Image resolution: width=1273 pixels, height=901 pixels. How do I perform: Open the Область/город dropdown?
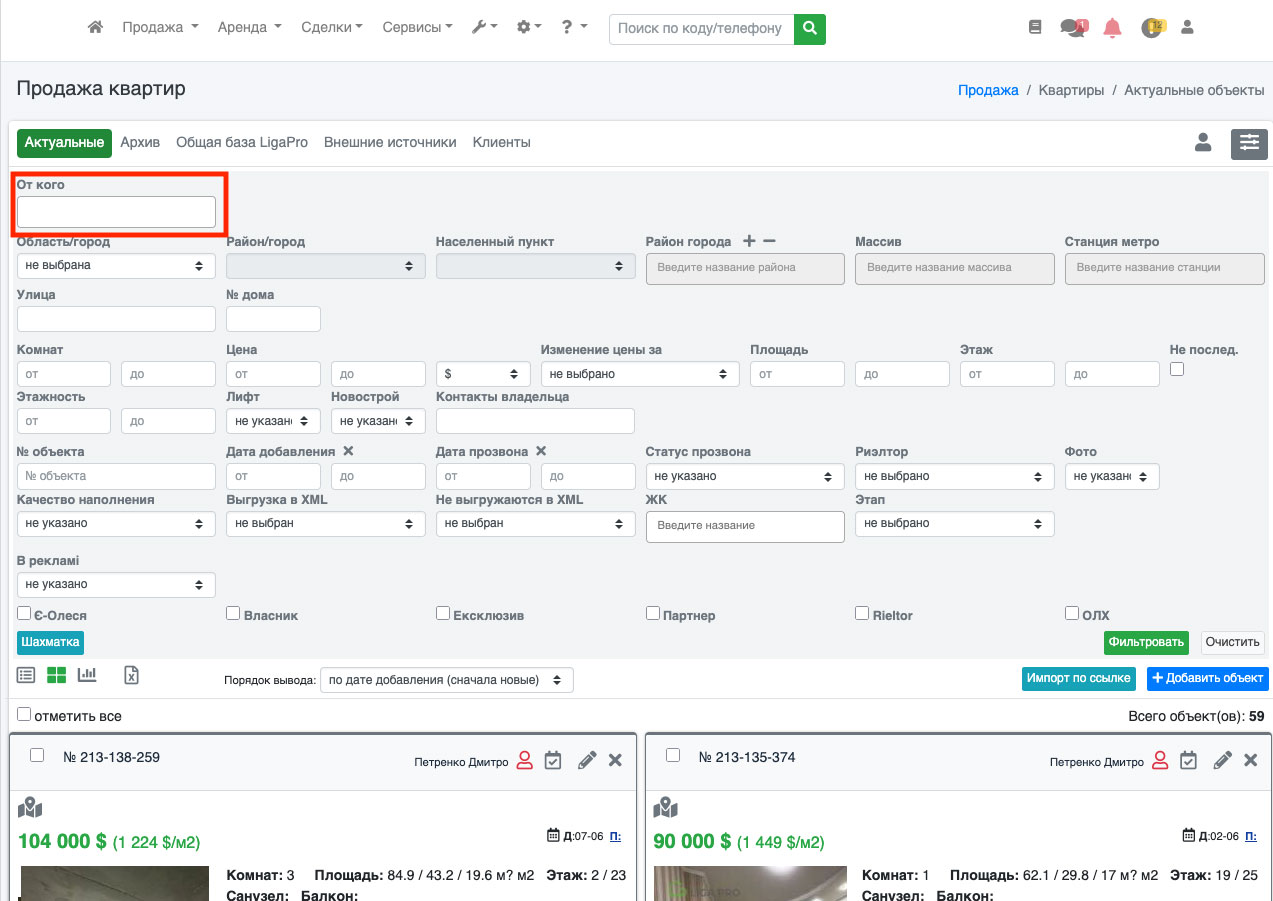[x=116, y=266]
